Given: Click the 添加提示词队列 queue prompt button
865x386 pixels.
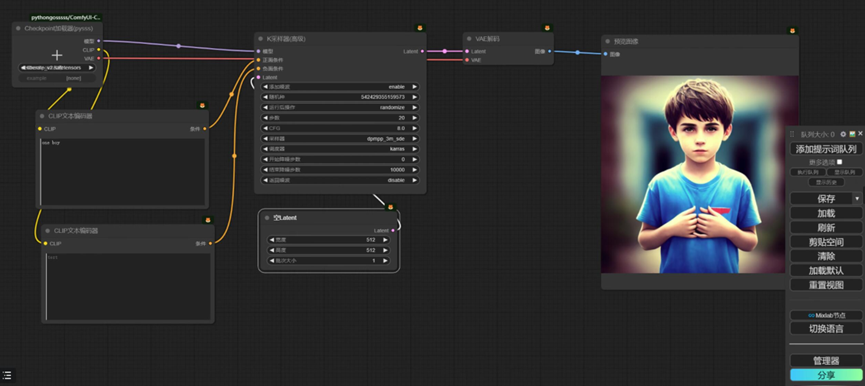Looking at the screenshot, I should [x=826, y=149].
